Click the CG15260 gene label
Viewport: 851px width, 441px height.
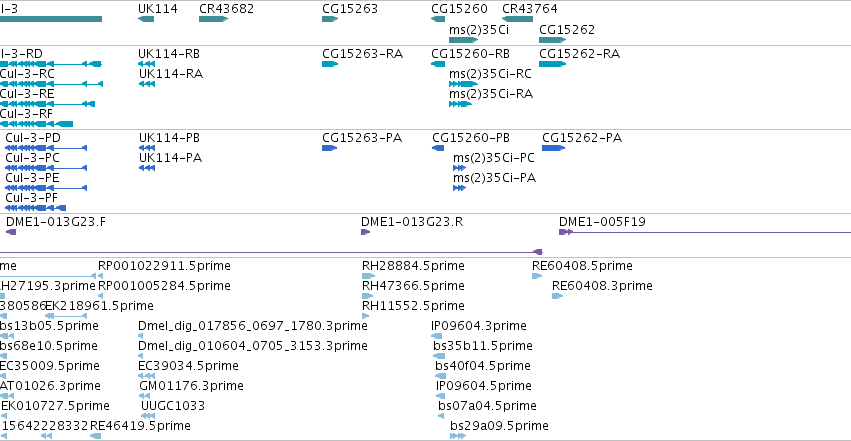click(459, 9)
